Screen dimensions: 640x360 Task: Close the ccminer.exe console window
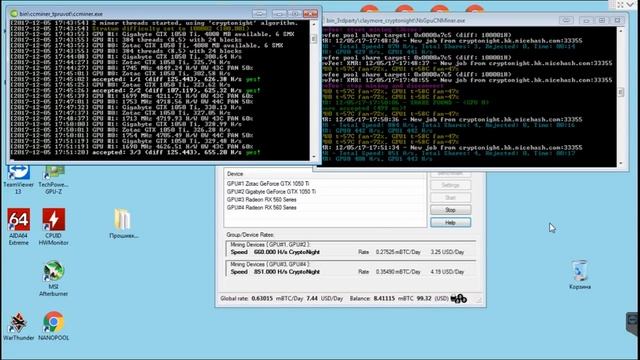click(x=310, y=13)
